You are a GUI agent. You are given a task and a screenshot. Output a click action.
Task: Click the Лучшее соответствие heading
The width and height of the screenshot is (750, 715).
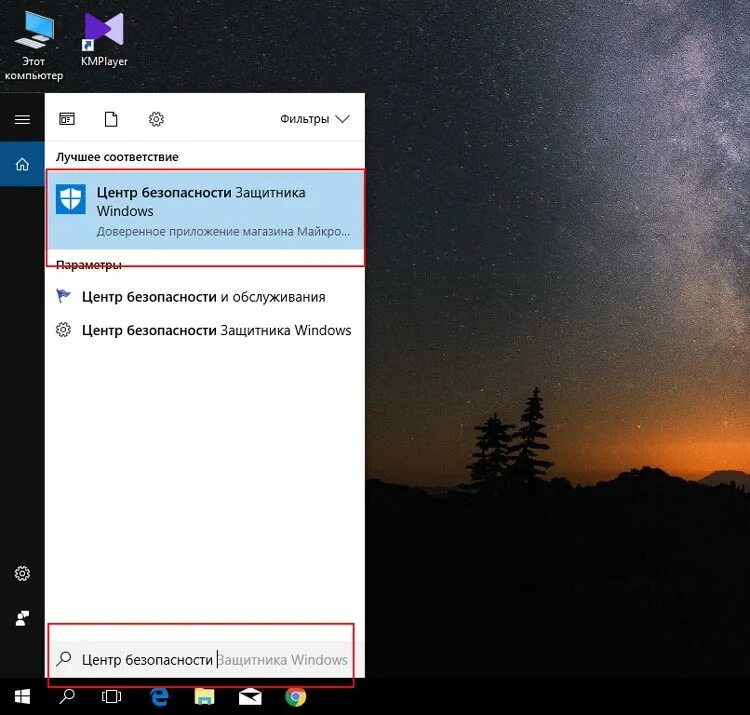[117, 157]
